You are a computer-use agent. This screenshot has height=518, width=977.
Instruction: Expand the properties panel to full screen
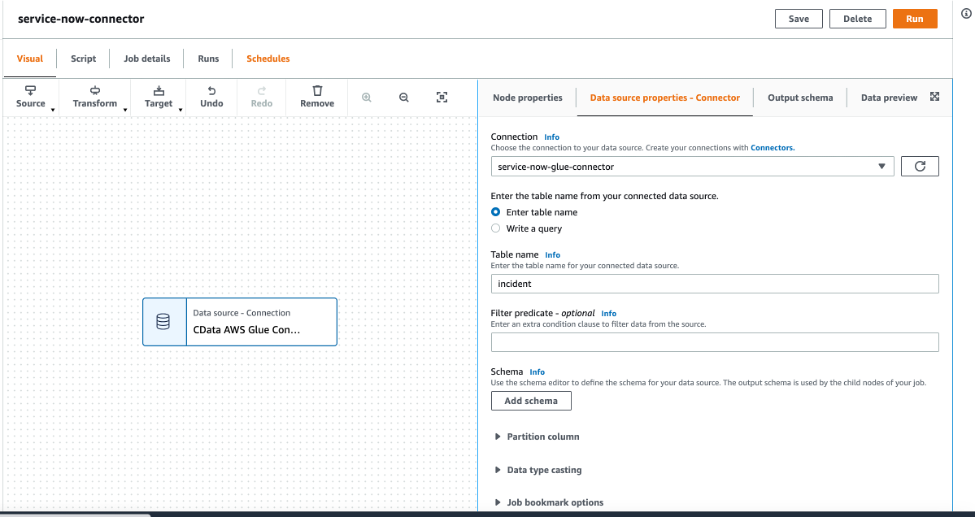934,97
